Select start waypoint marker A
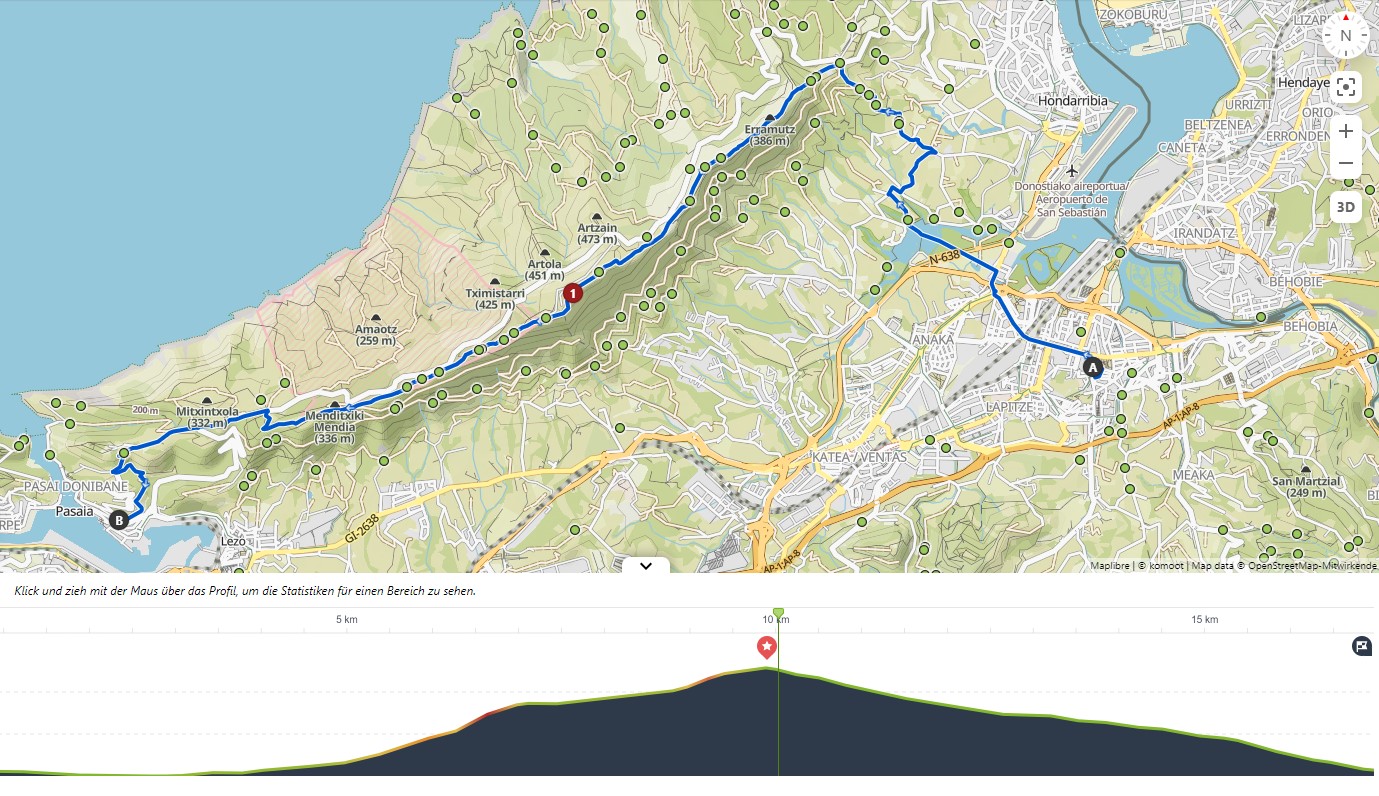This screenshot has height=796, width=1379. coord(1093,367)
